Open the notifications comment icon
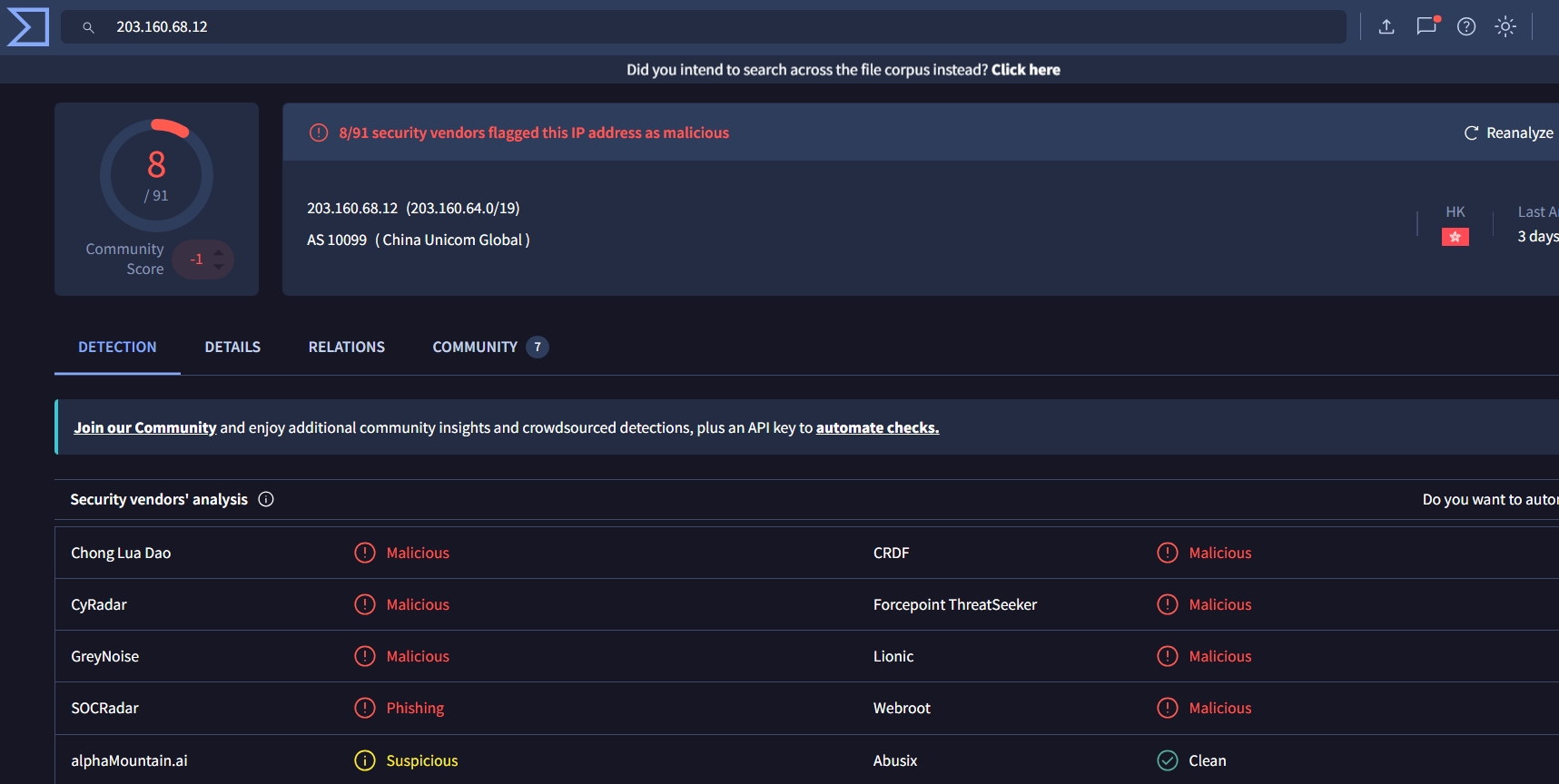1559x784 pixels. tap(1427, 25)
